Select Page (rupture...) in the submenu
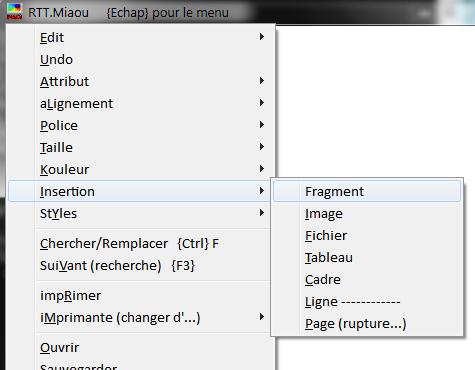Image resolution: width=475 pixels, height=370 pixels. click(x=367, y=323)
